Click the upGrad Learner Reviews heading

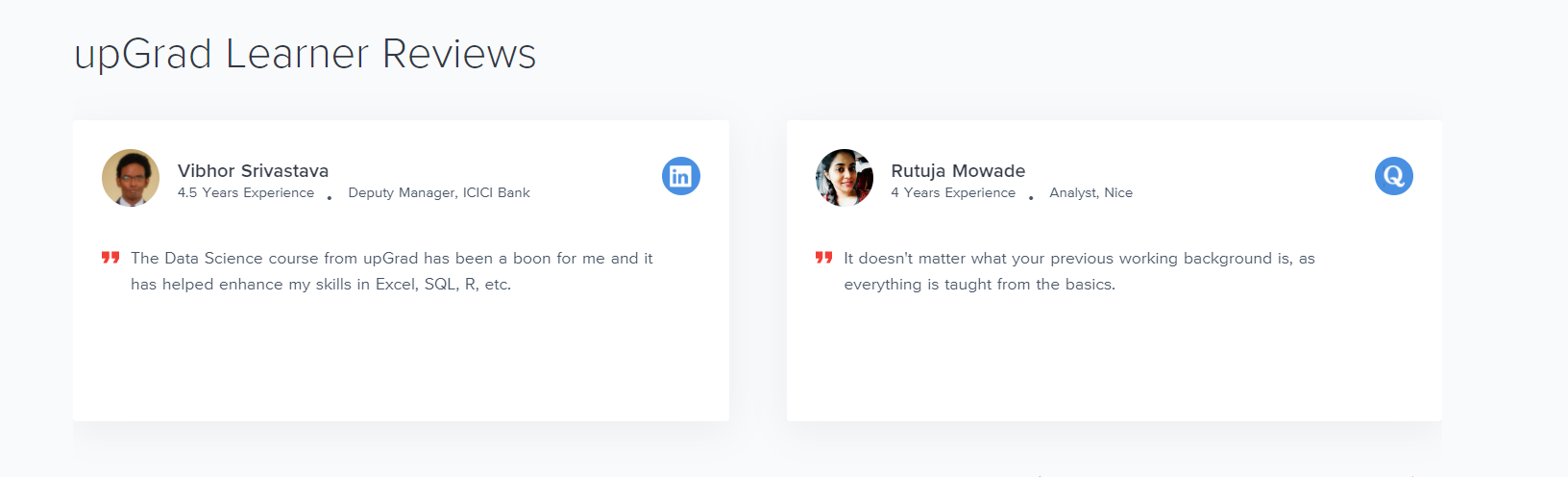point(306,54)
